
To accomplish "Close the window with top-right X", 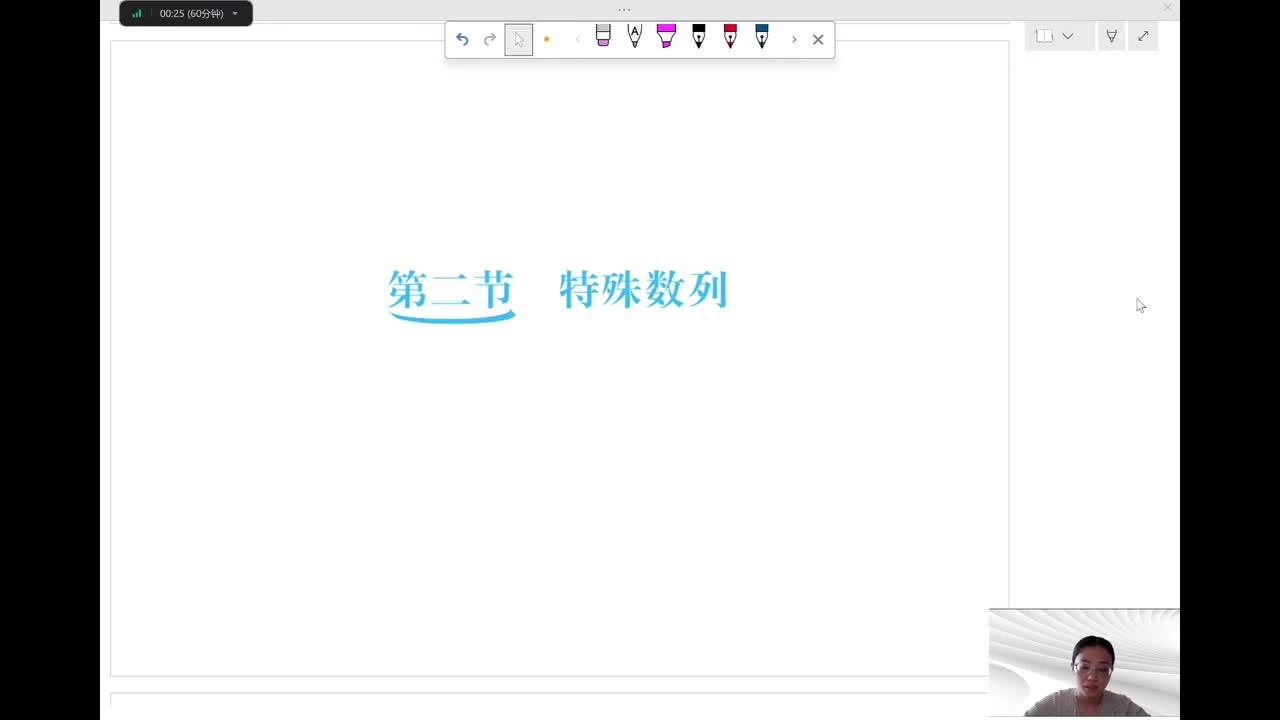I will [x=1167, y=8].
